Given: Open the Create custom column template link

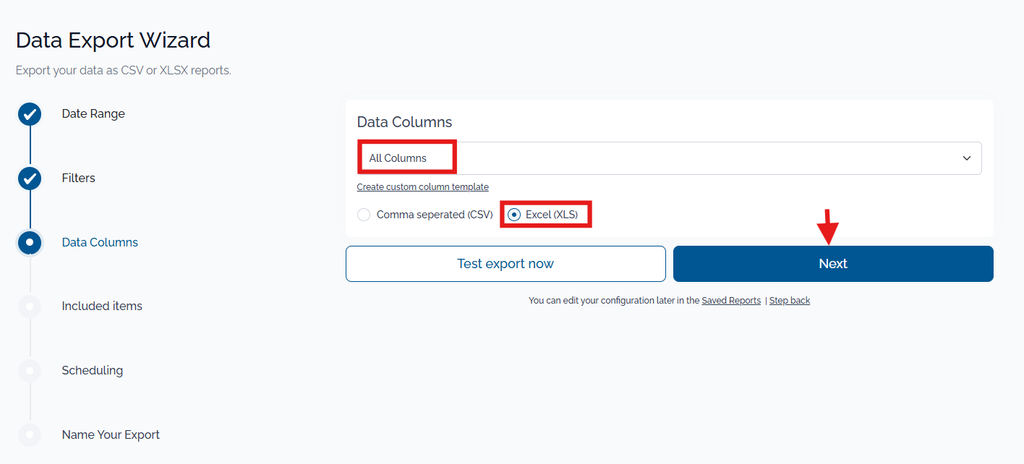Looking at the screenshot, I should [423, 187].
